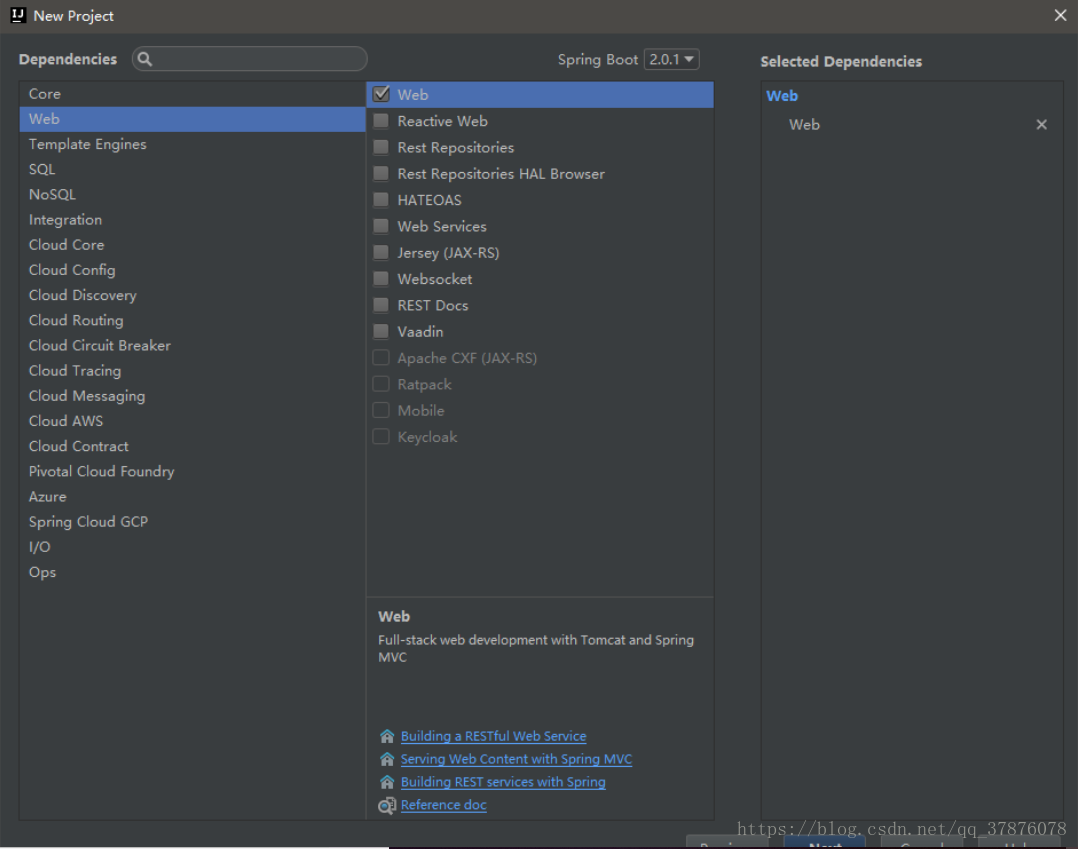
Task: Click the disabled Keycloak checkbox
Action: (x=381, y=437)
